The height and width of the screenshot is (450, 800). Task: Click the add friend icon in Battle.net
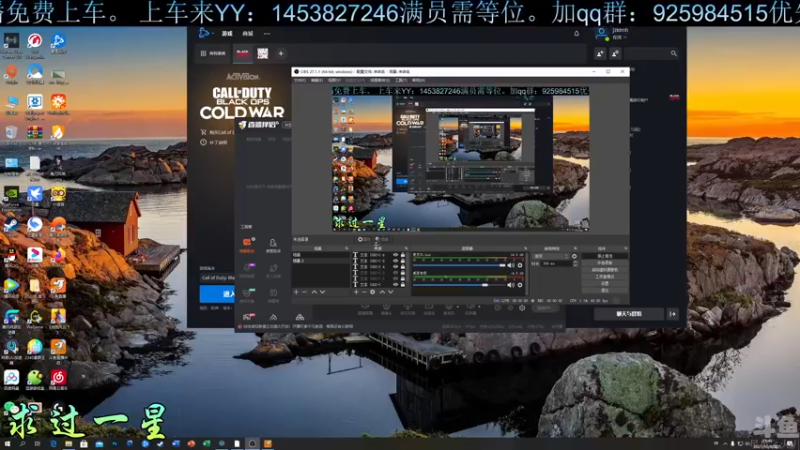[x=600, y=54]
